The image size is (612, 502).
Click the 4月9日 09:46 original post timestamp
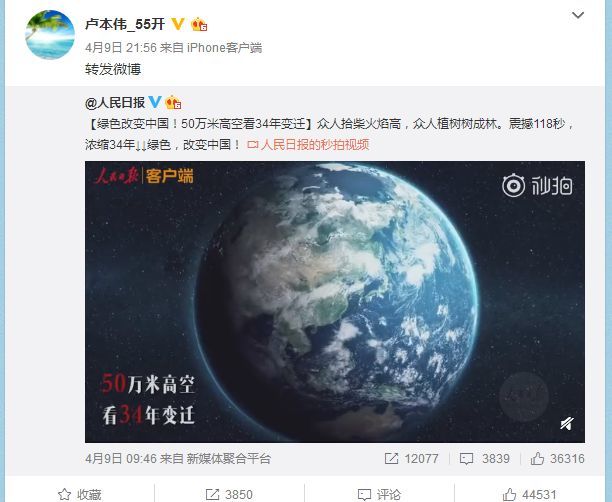121,458
